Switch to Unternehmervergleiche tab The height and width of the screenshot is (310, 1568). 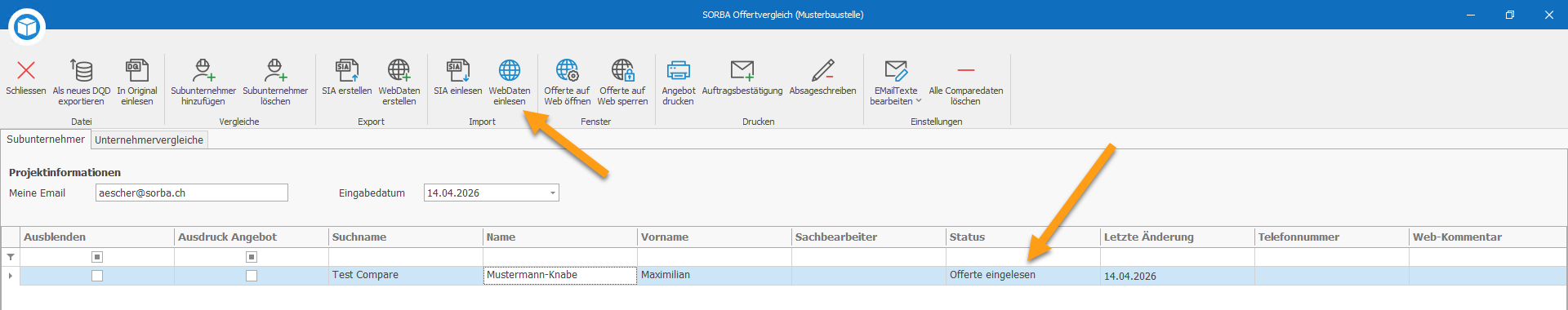pyautogui.click(x=149, y=140)
